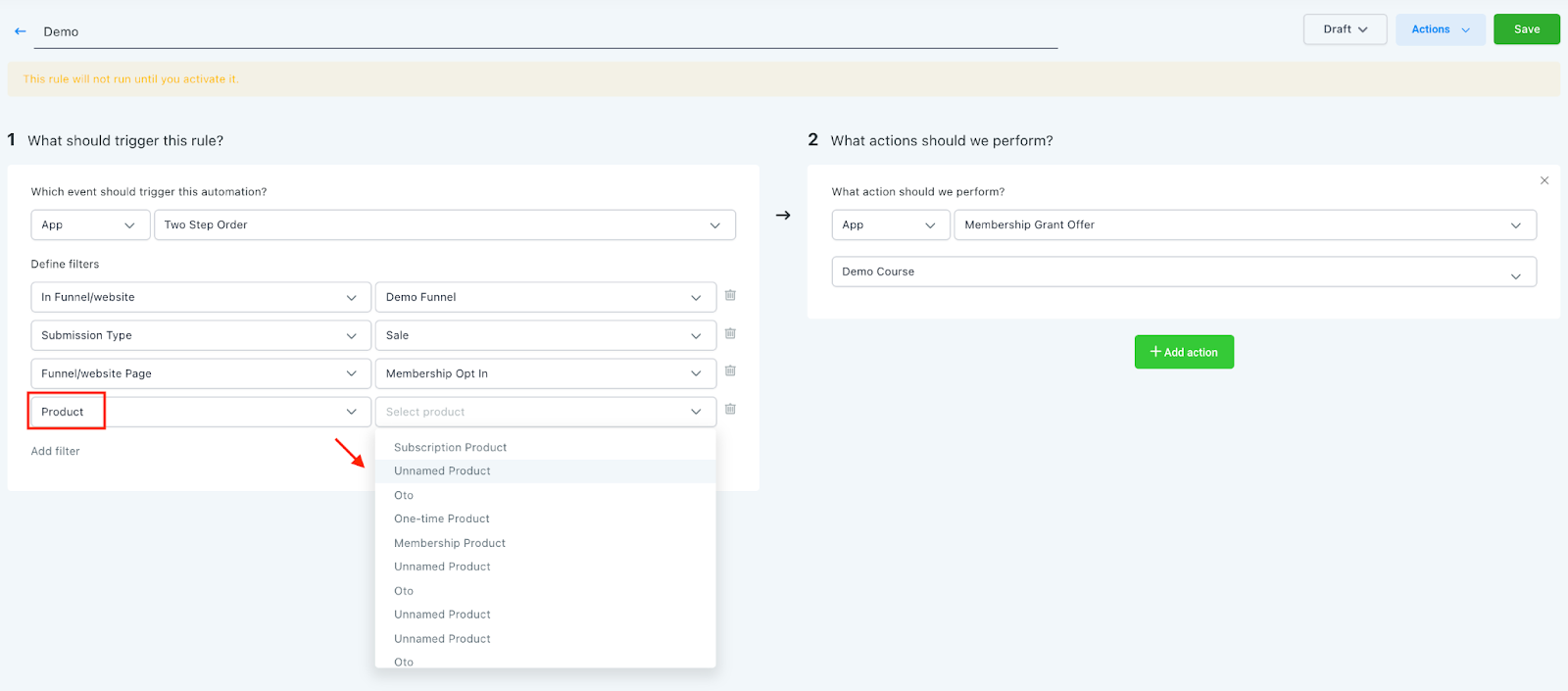Close the Membership Grant Offer action card
The image size is (1568, 691).
1544,180
